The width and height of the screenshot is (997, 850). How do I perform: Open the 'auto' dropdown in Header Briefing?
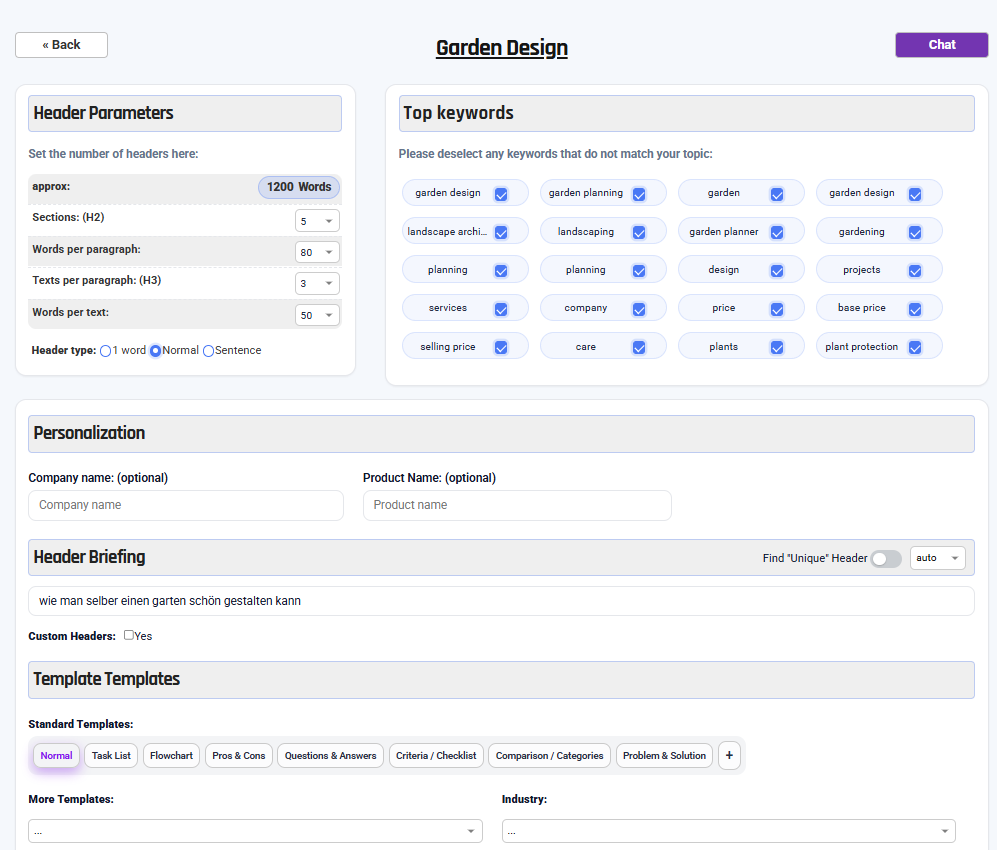coord(937,558)
